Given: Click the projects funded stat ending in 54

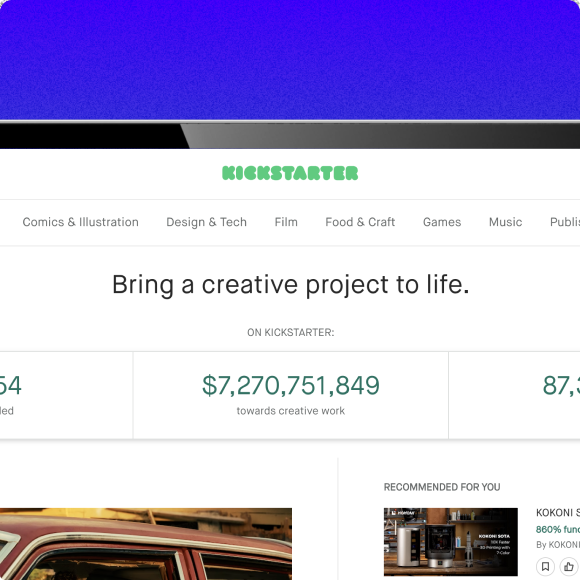Looking at the screenshot, I should tap(10, 385).
